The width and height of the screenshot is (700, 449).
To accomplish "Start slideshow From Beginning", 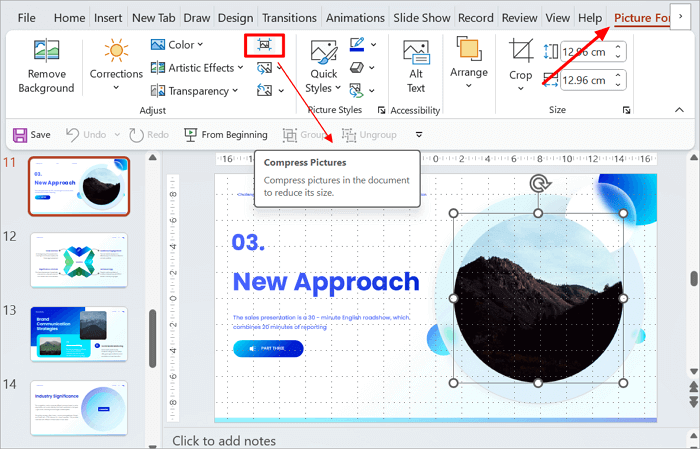I will [x=224, y=134].
